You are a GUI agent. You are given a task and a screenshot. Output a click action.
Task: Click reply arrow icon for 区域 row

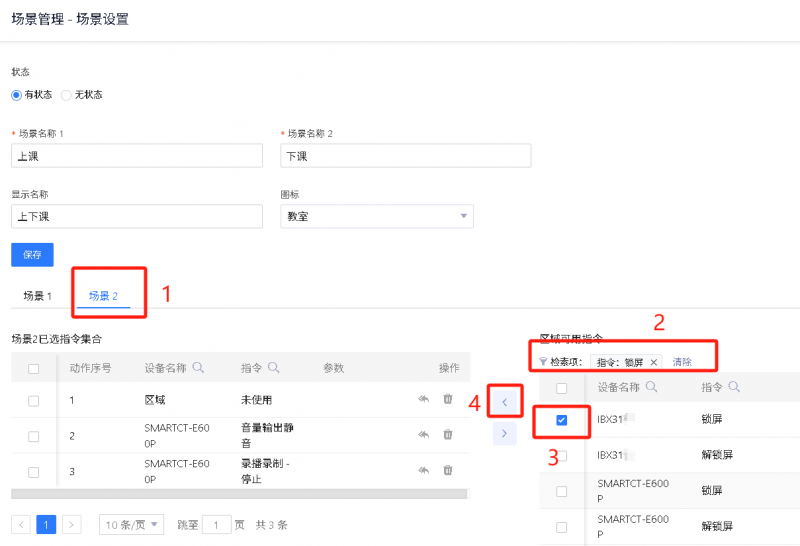424,400
